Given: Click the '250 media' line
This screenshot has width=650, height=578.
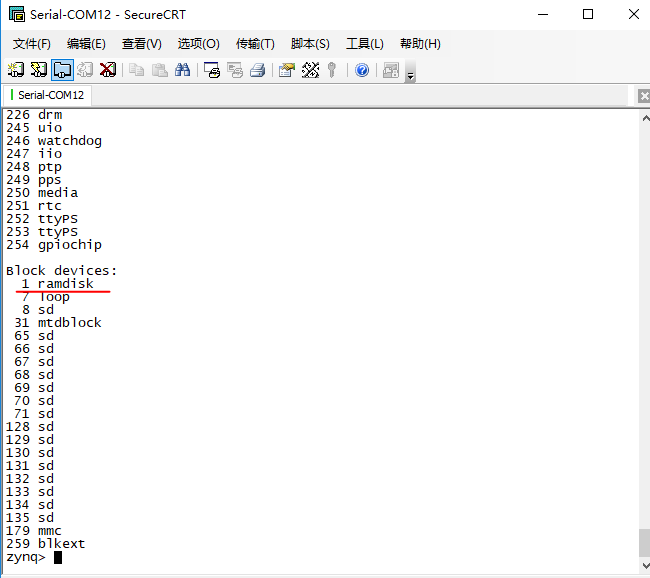Looking at the screenshot, I should tap(42, 193).
